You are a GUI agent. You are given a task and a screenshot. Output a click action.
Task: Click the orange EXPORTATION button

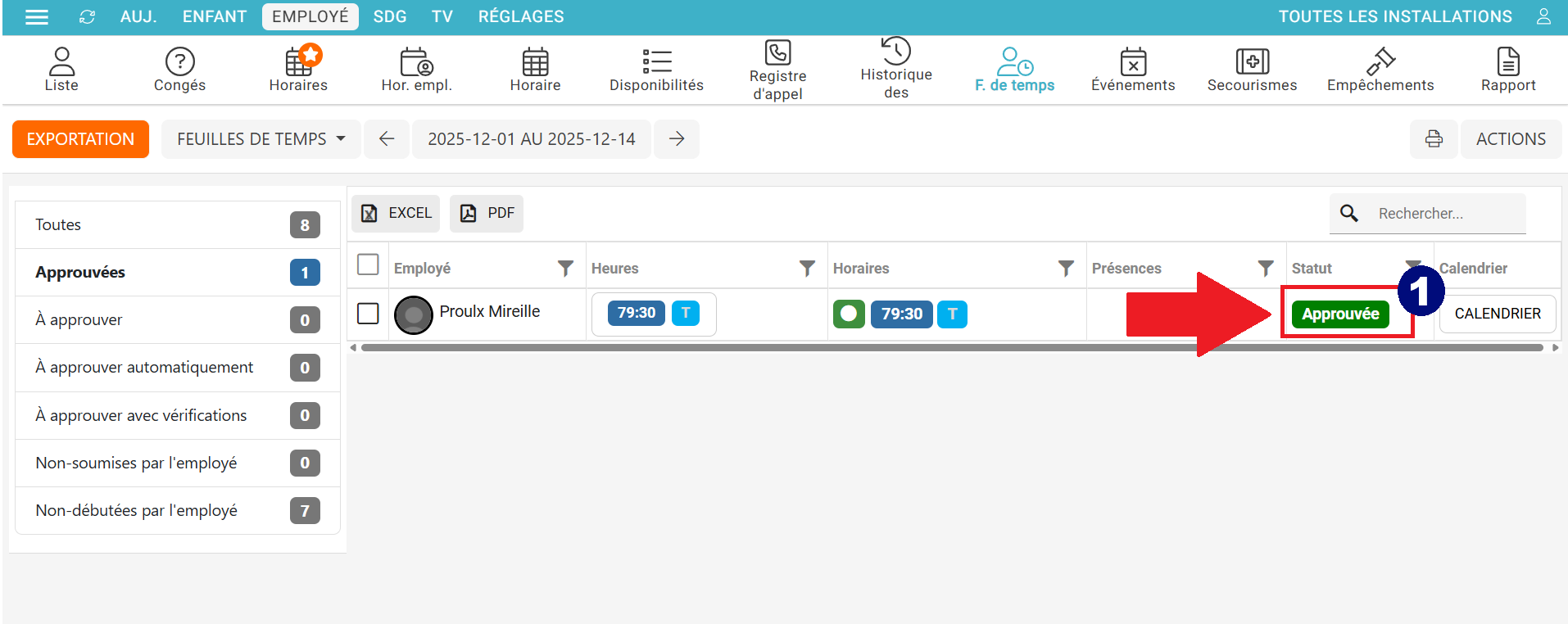(x=80, y=139)
